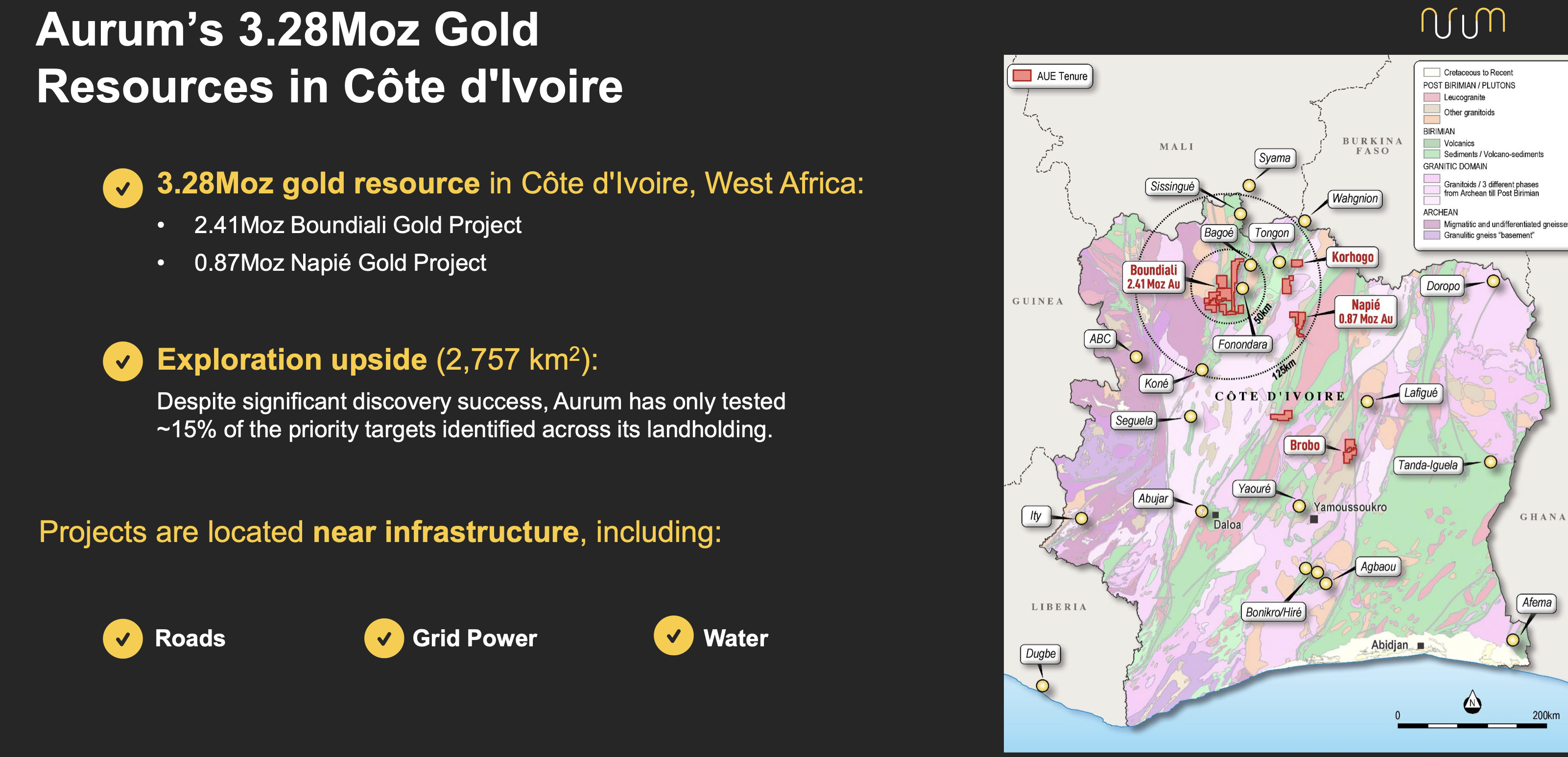Click the checkmark icon beside Roads
Viewport: 1568px width, 757px height.
122,639
